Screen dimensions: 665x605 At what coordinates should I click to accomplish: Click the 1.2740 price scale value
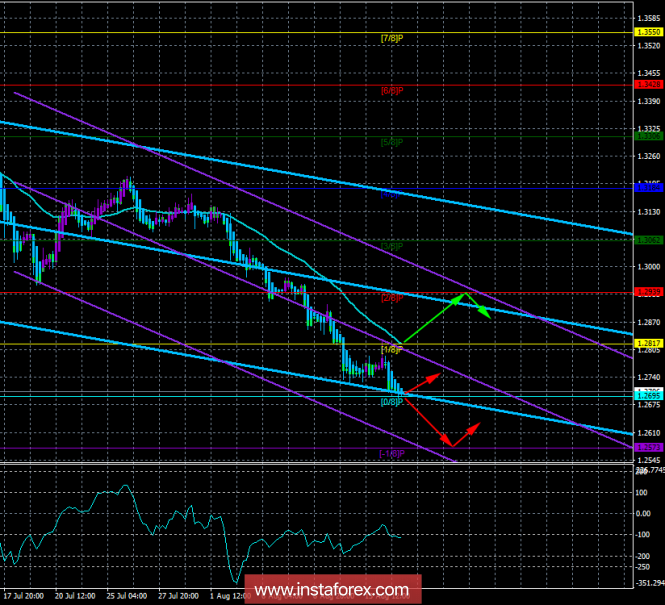649,377
